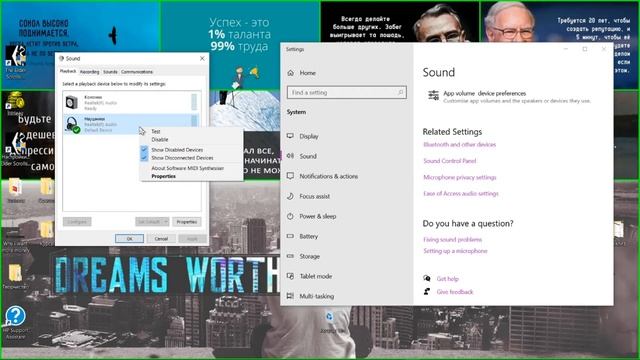Viewport: 640px width, 360px height.
Task: Click the Get help chat icon
Action: tap(427, 278)
